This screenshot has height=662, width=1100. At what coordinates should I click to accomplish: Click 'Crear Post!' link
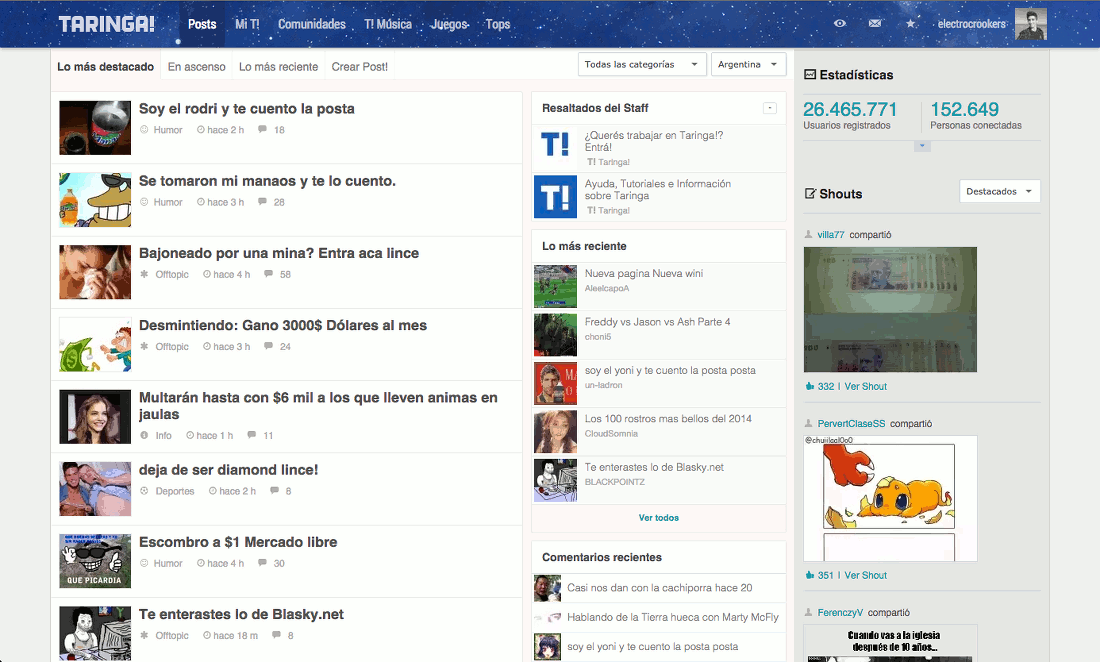point(359,67)
